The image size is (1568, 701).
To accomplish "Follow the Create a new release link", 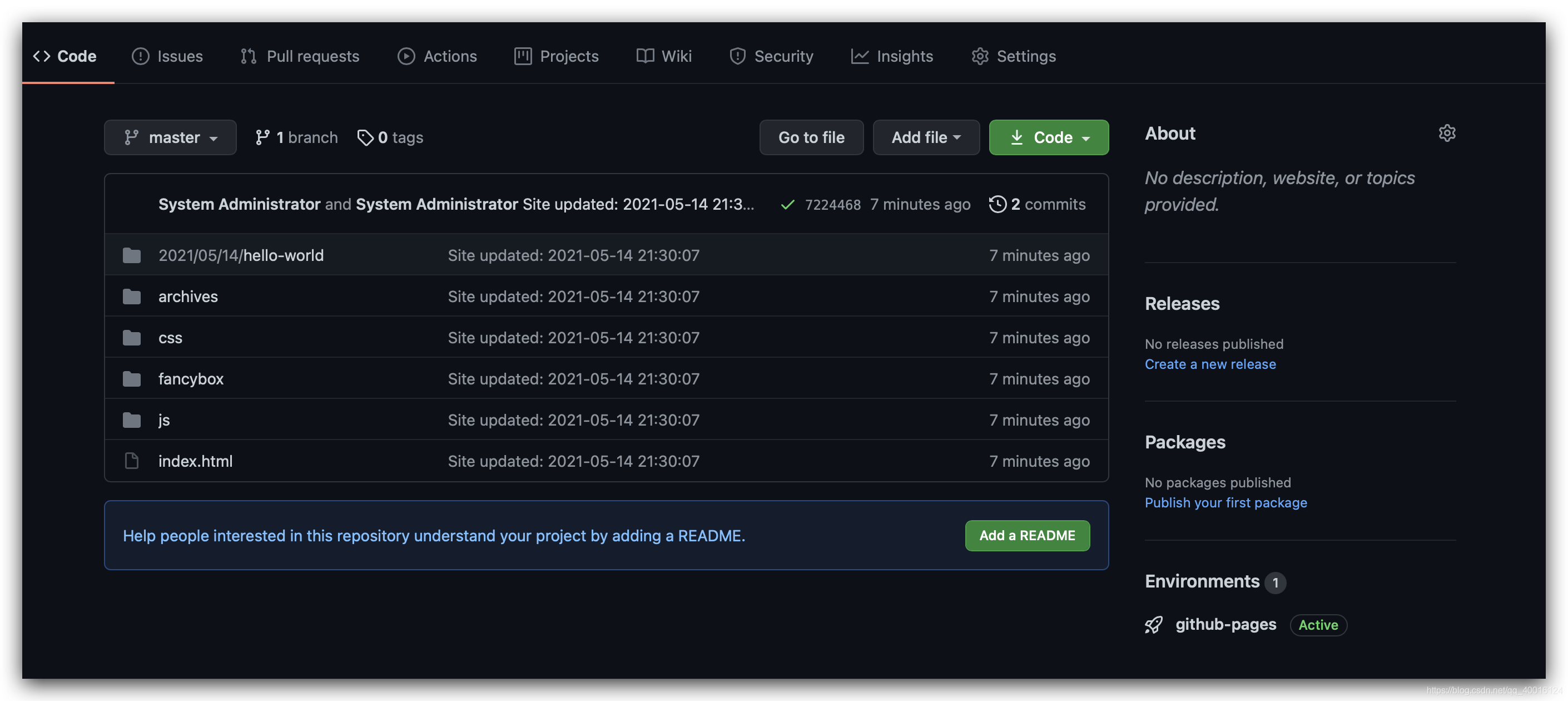I will point(1209,364).
